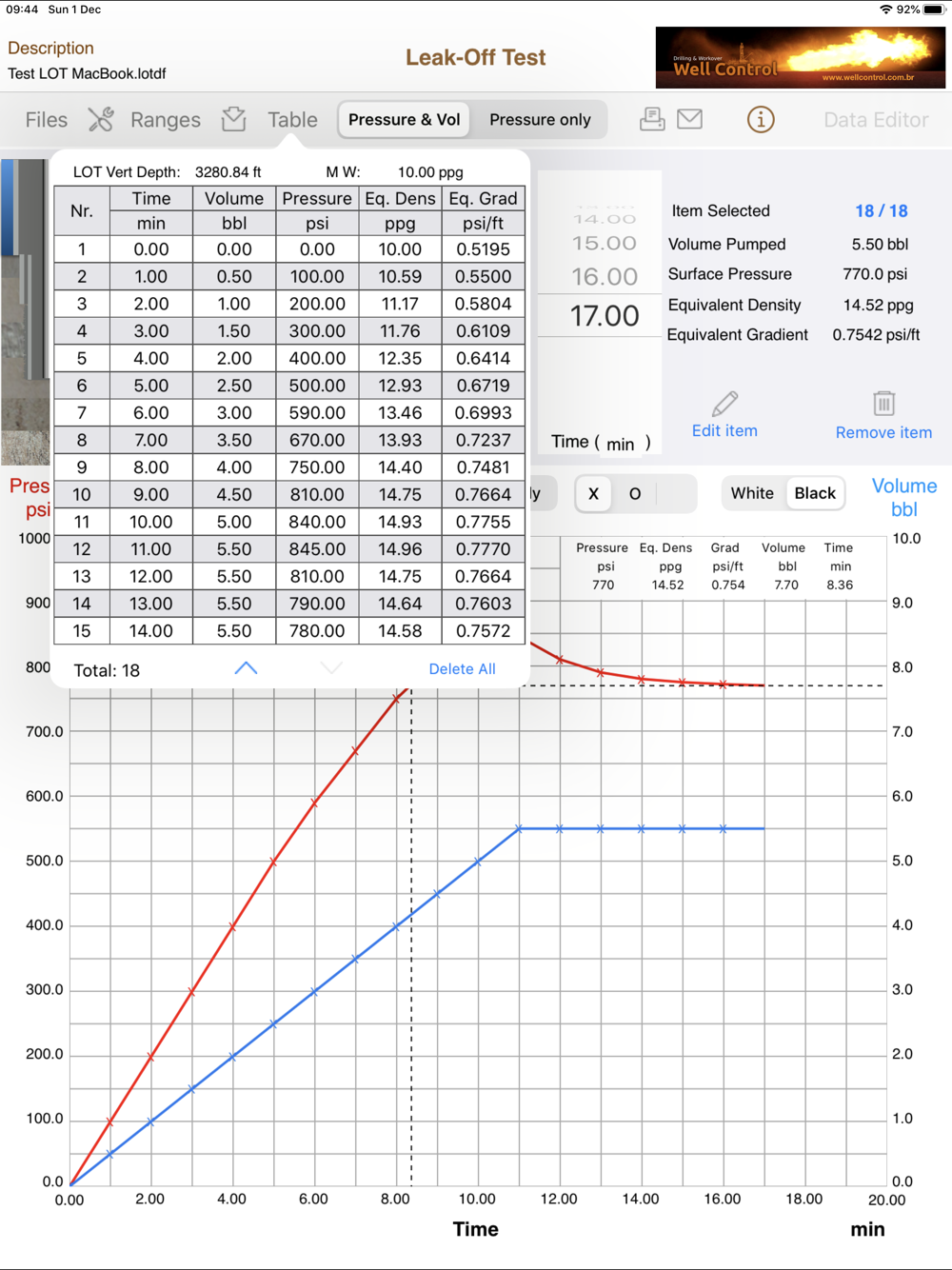Open the Well Control banner

pos(801,57)
